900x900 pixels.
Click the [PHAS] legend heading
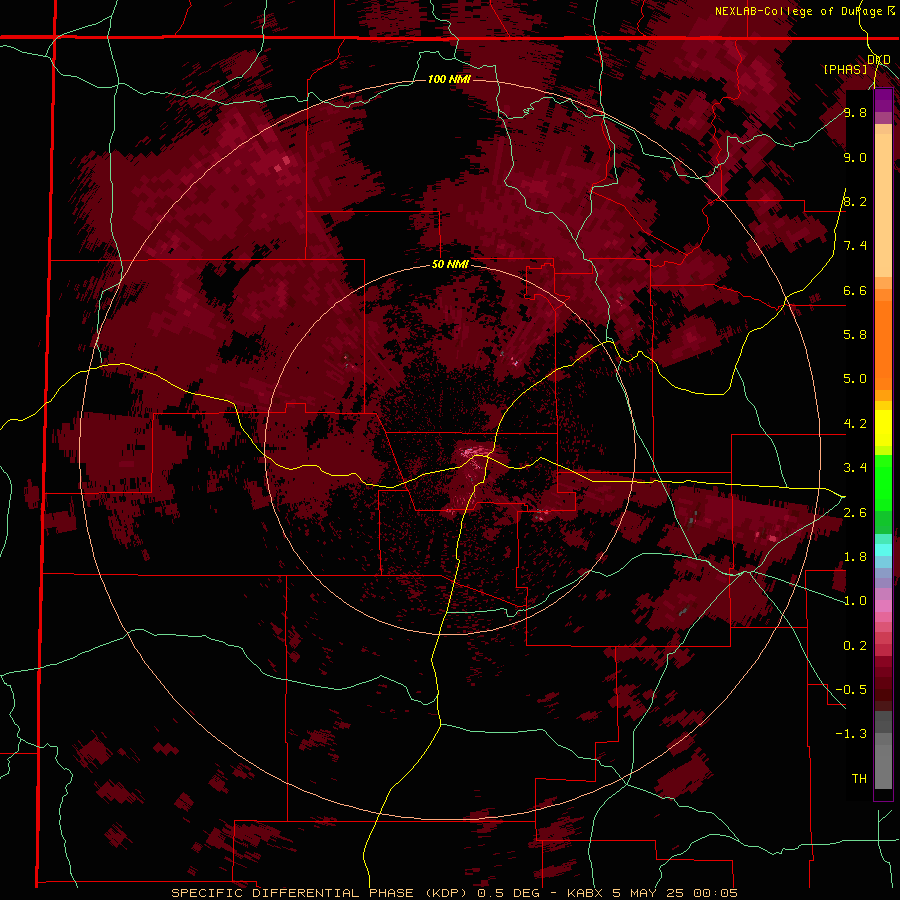click(x=845, y=69)
